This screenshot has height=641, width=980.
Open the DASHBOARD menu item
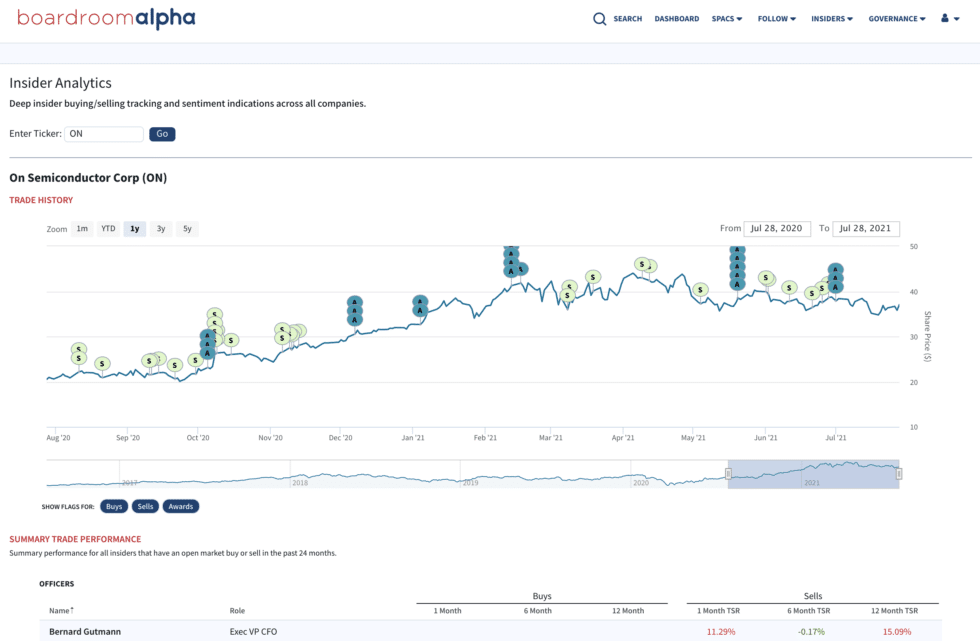[x=676, y=19]
